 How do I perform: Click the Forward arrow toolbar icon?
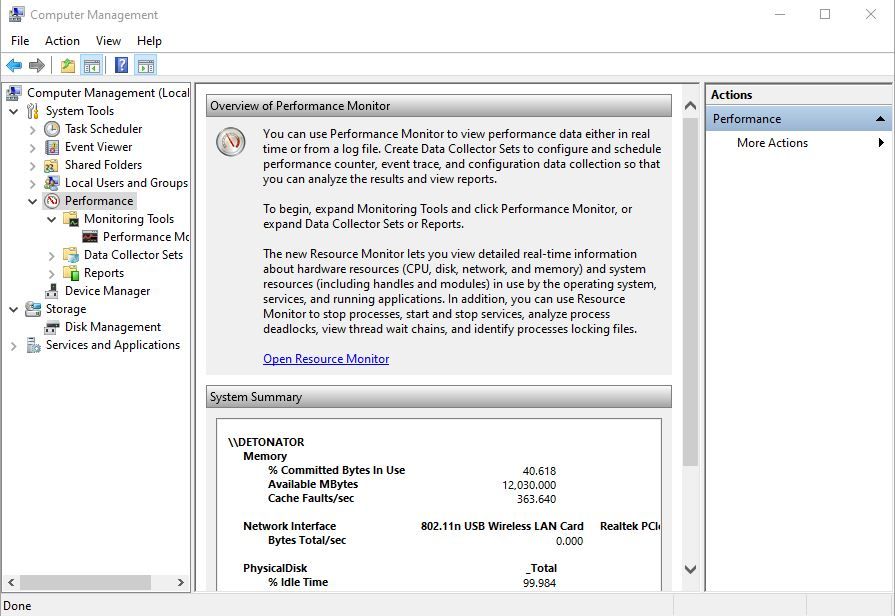[x=37, y=66]
